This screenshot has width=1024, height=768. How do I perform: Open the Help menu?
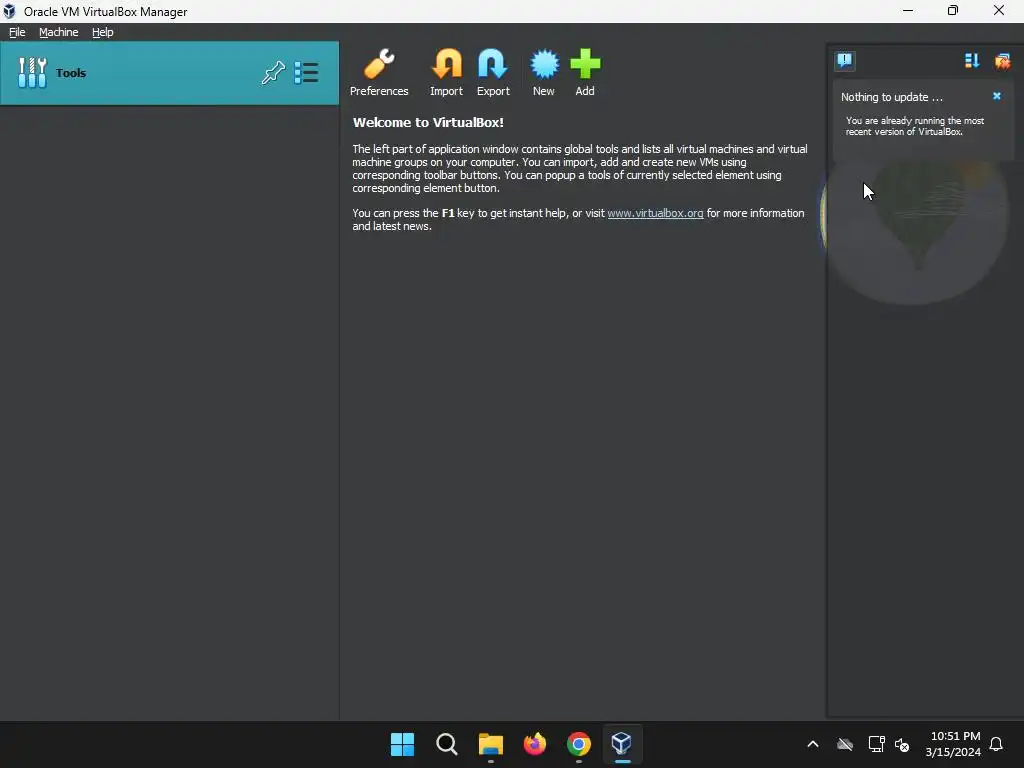click(x=103, y=32)
